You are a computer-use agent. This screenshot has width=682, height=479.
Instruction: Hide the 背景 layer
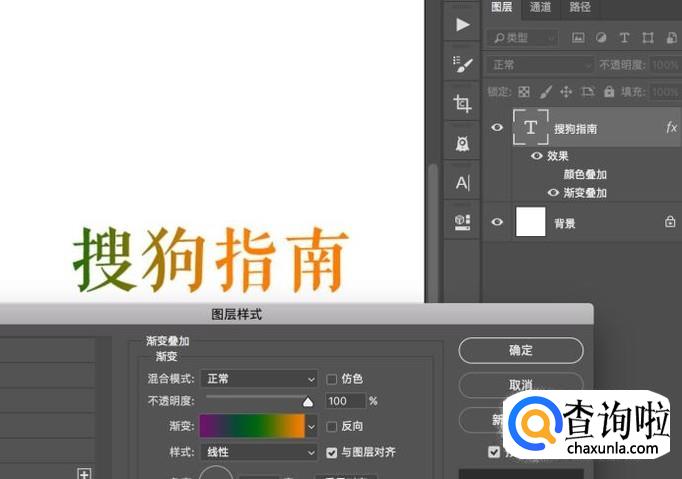pyautogui.click(x=497, y=222)
